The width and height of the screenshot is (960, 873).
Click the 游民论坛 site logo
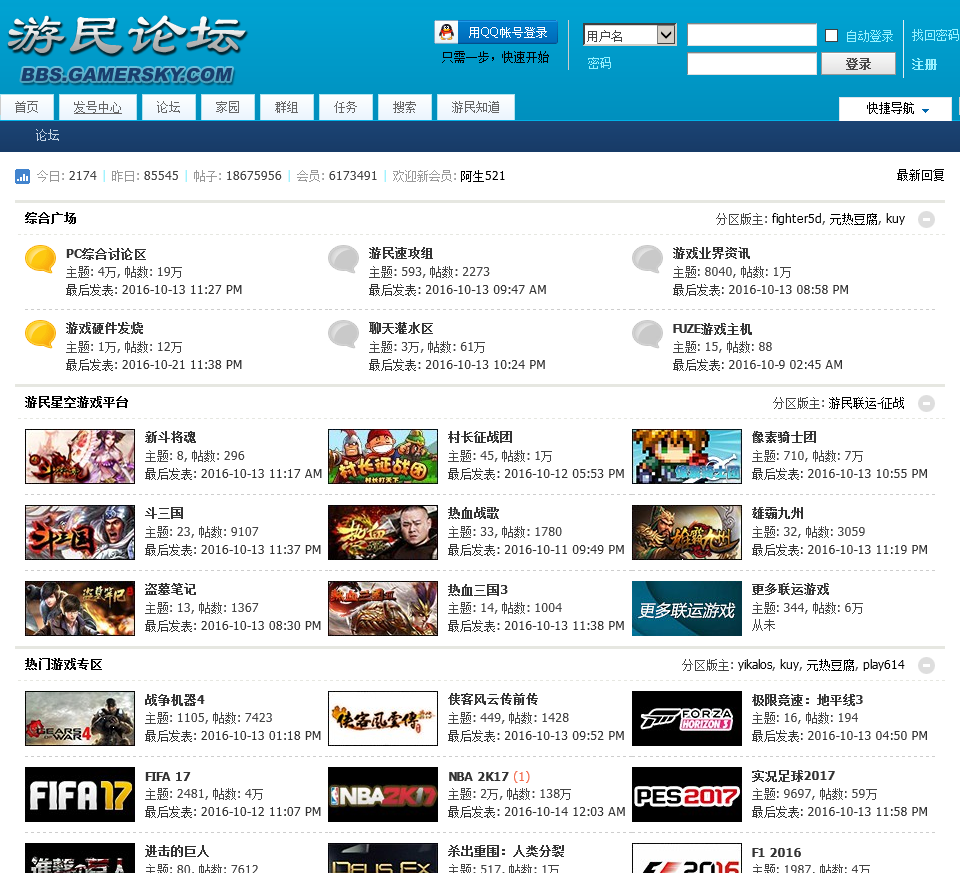click(127, 50)
